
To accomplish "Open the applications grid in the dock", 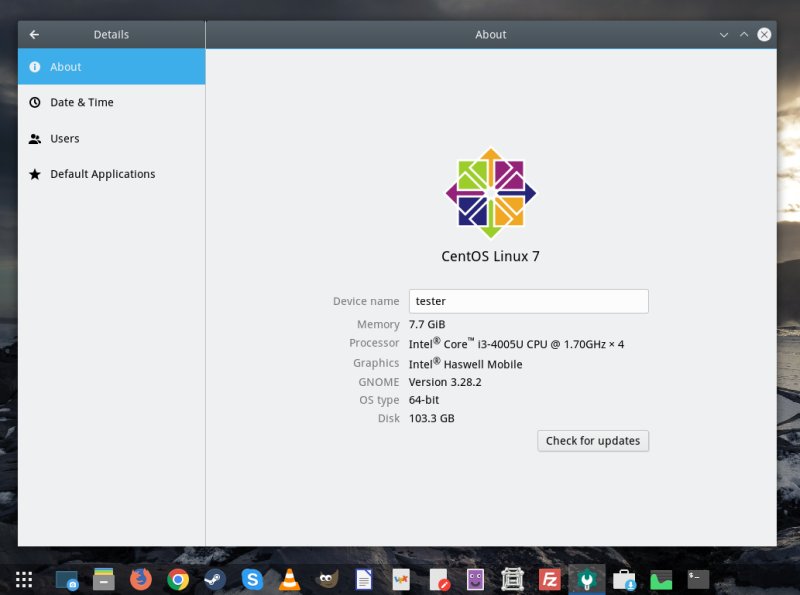I will tap(24, 579).
